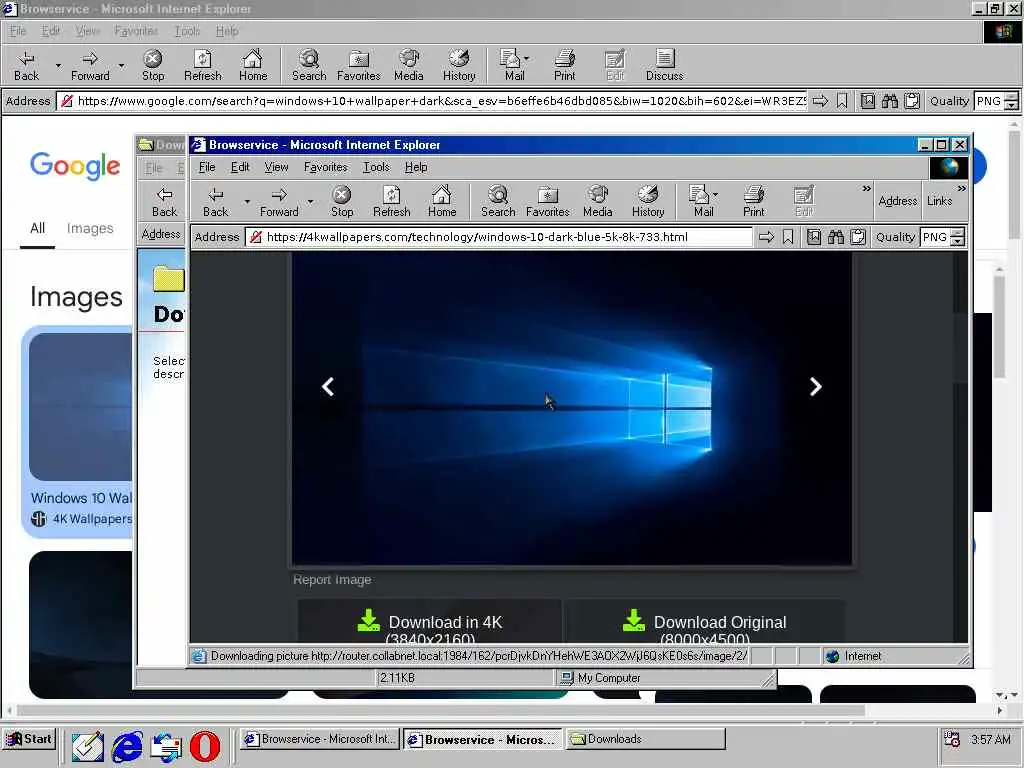The height and width of the screenshot is (768, 1024).
Task: Open Tools menu in front Browservice window
Action: point(376,167)
